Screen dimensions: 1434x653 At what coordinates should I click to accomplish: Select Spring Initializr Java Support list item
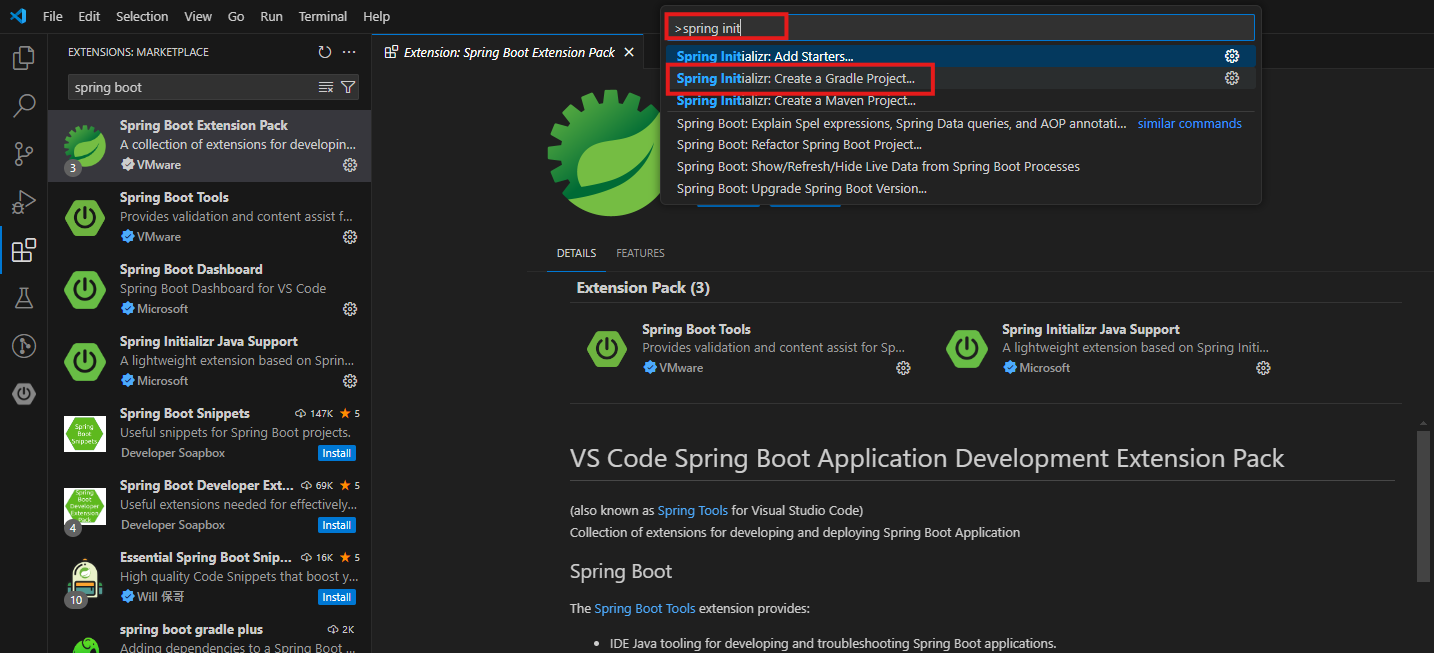point(210,361)
